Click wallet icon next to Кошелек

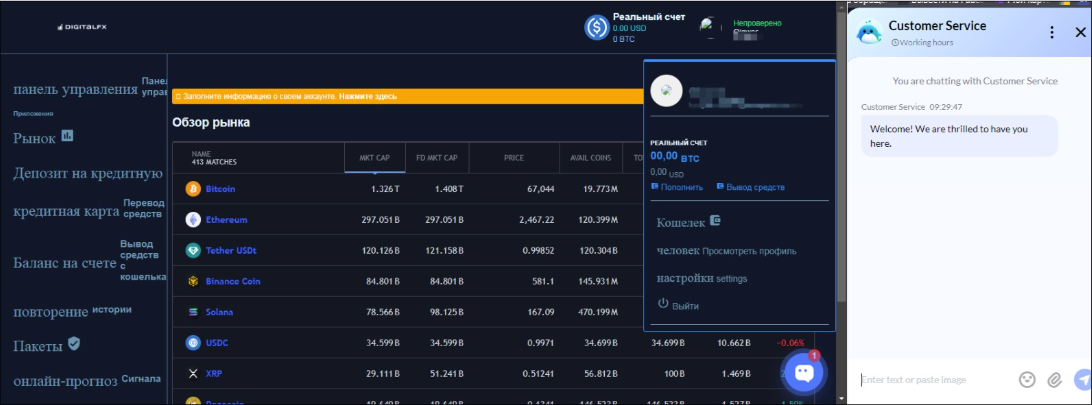click(x=715, y=221)
